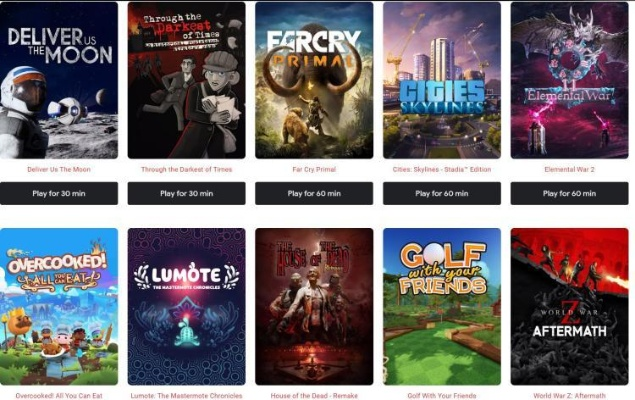Viewport: 635px width, 400px height.
Task: Select the Golf With Your Friends cover
Action: tap(442, 306)
